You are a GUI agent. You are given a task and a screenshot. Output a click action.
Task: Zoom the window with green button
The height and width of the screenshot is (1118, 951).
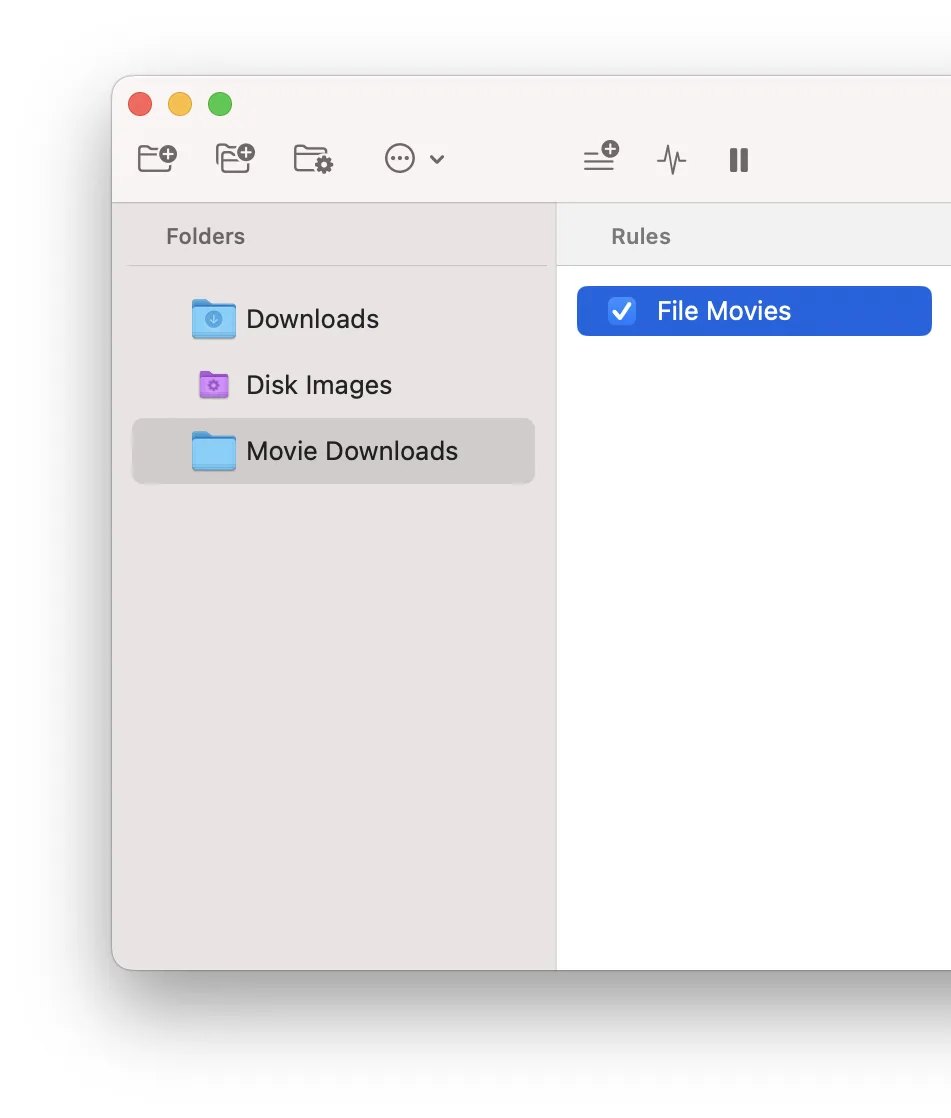pos(220,104)
